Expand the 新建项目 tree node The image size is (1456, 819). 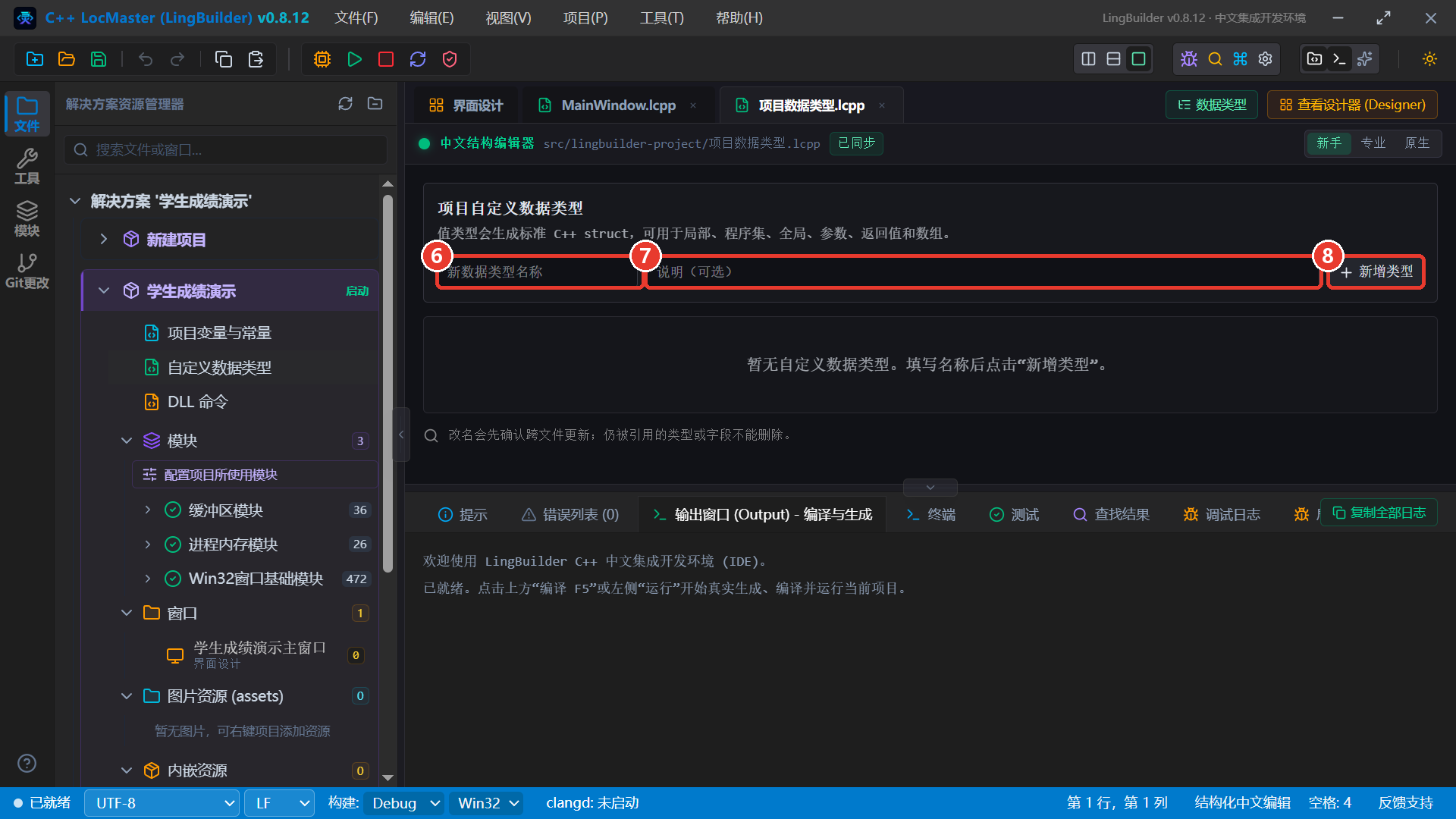tap(104, 240)
